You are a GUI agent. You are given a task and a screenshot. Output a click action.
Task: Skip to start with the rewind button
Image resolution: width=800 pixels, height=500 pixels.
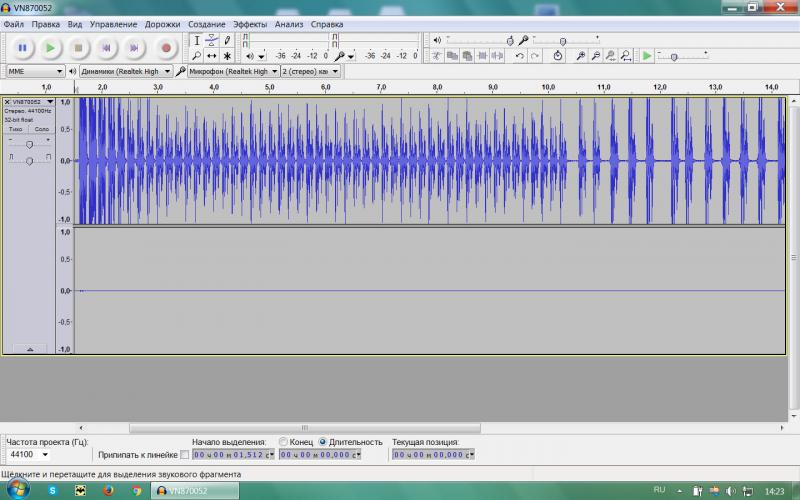106,48
